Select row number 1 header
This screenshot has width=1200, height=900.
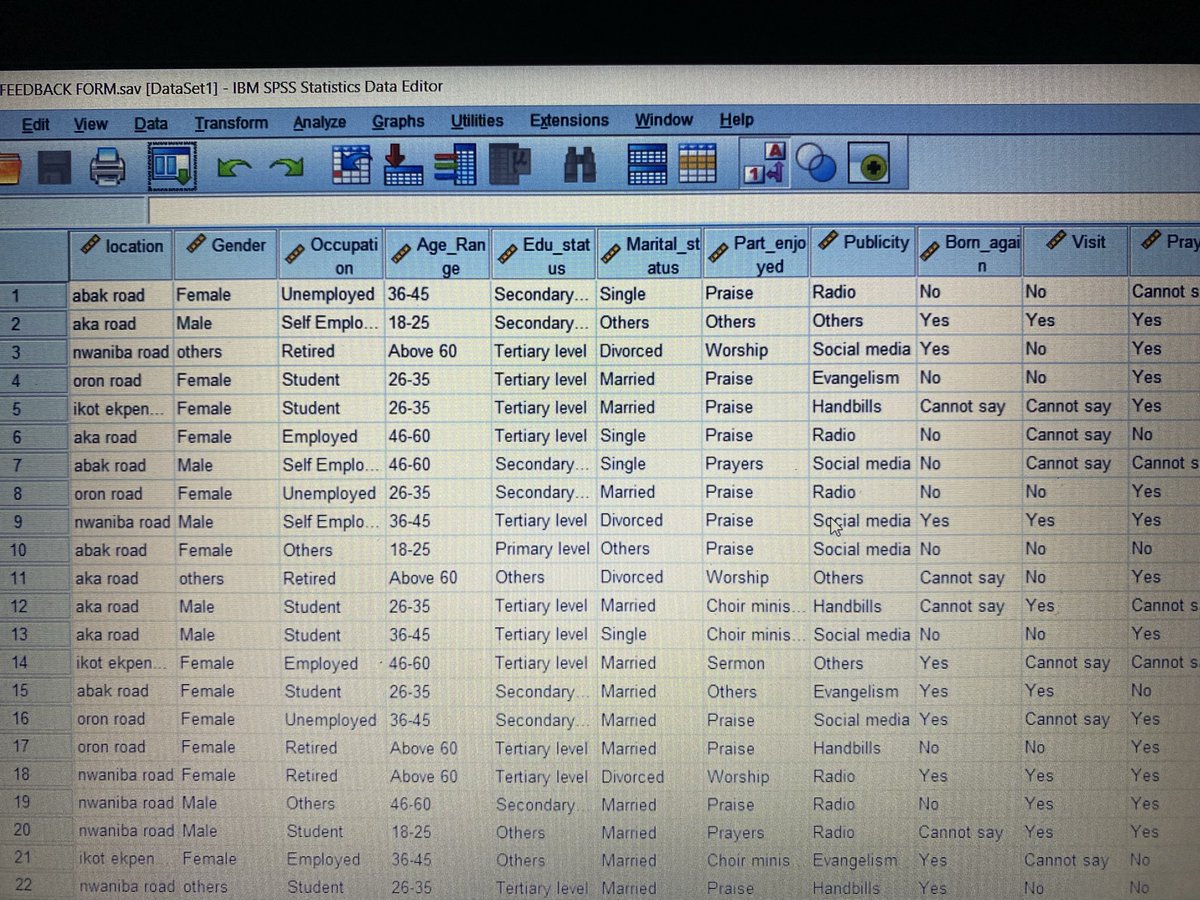(x=34, y=295)
